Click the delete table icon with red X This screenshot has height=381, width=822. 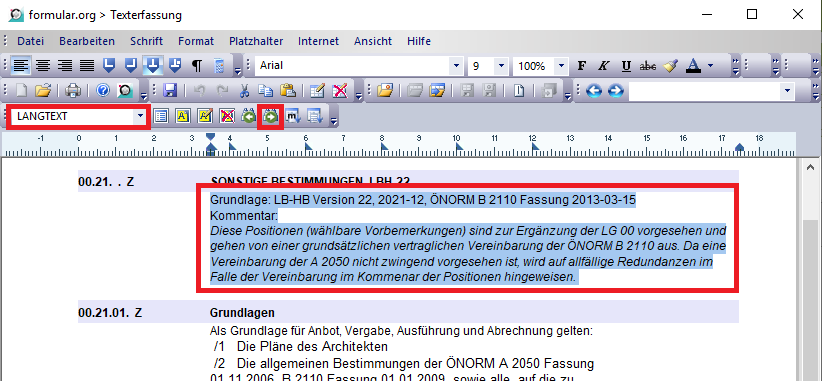(340, 91)
